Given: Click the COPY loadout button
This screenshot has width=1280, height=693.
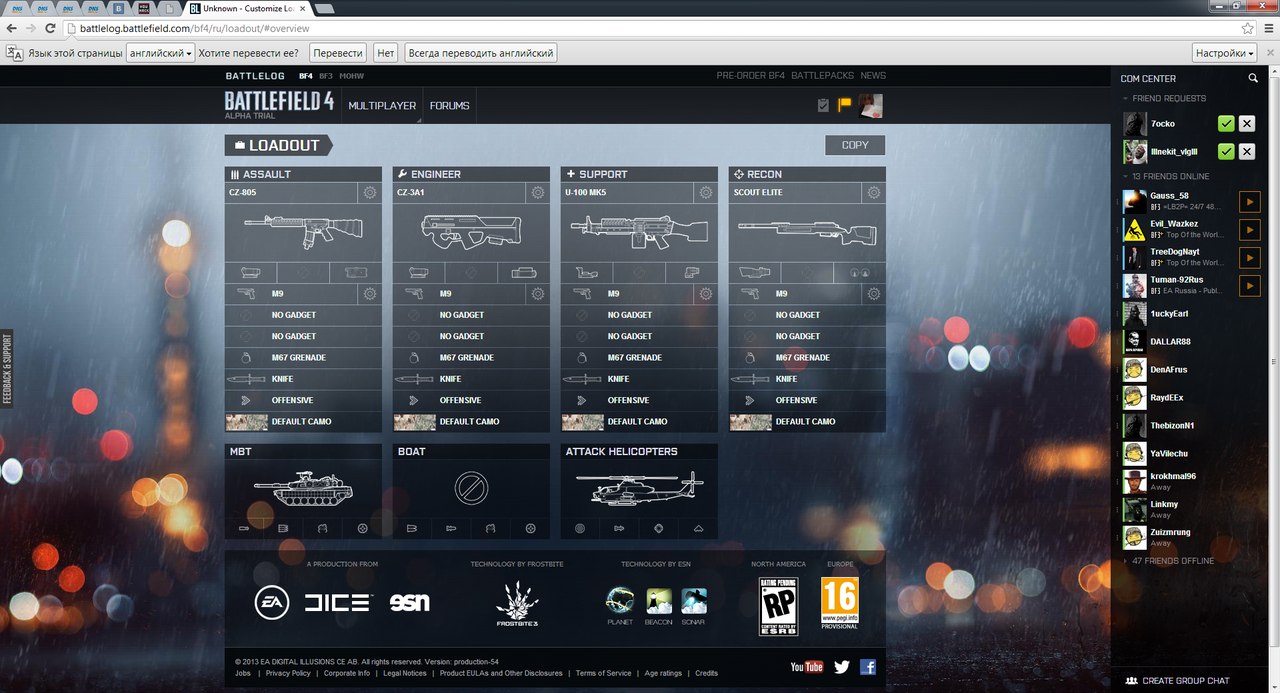Looking at the screenshot, I should (x=855, y=145).
